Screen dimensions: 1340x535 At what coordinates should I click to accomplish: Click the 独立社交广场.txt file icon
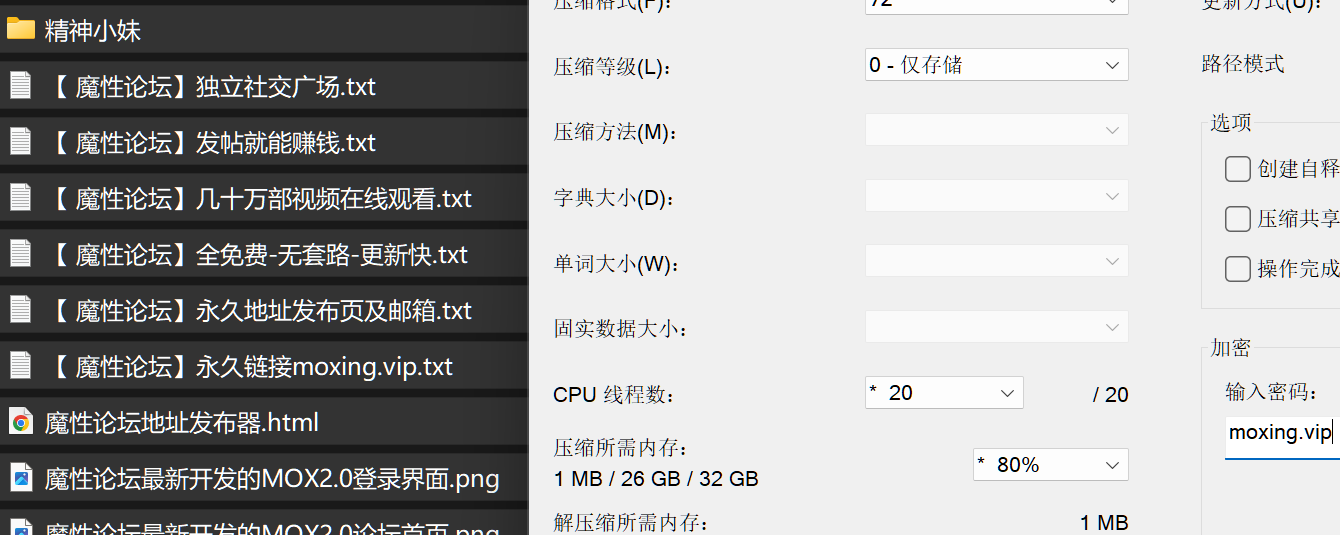click(20, 86)
